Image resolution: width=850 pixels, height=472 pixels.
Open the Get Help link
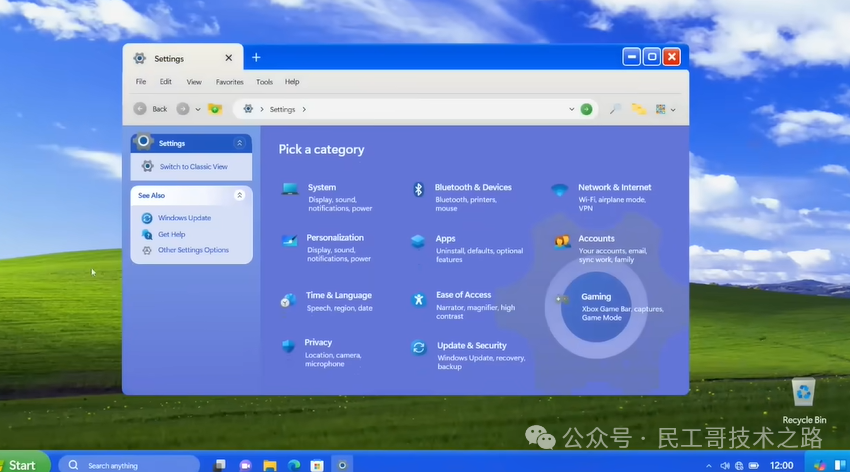pyautogui.click(x=171, y=234)
